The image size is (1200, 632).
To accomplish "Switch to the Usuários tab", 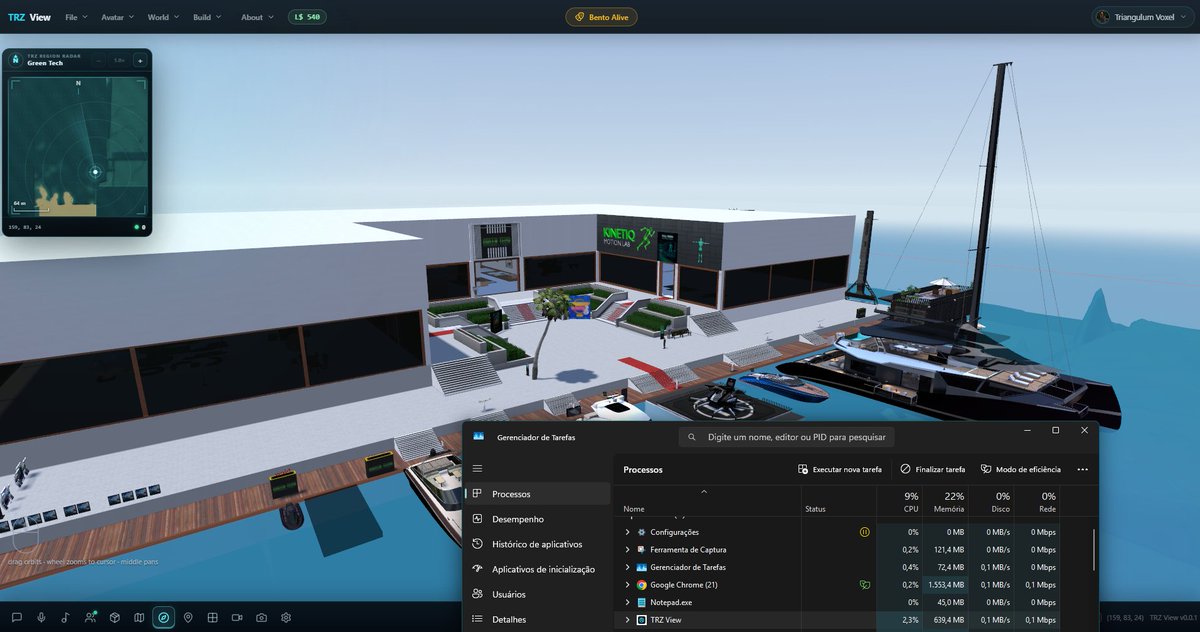I will [x=538, y=594].
